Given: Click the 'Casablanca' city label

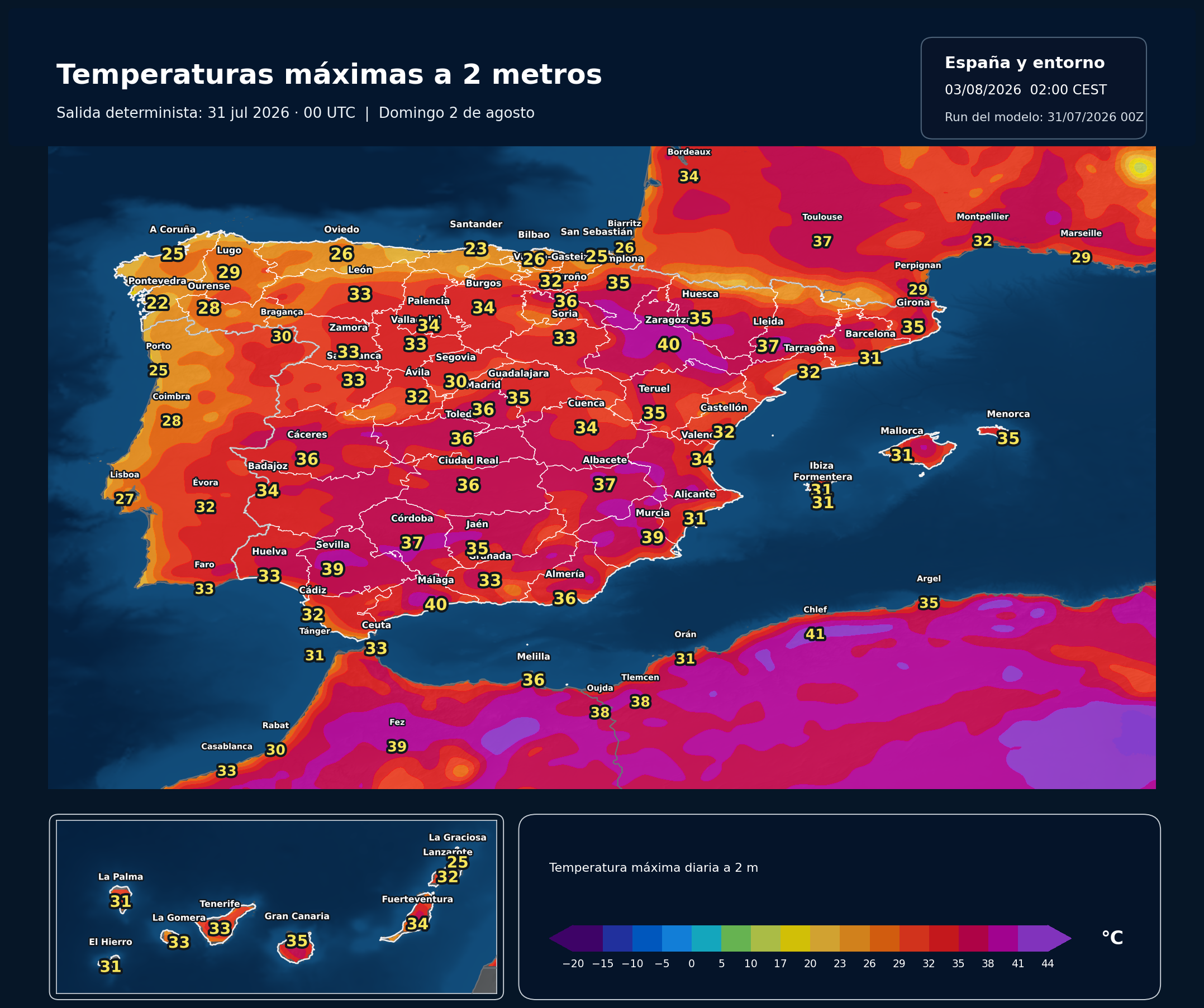Looking at the screenshot, I should 227,747.
